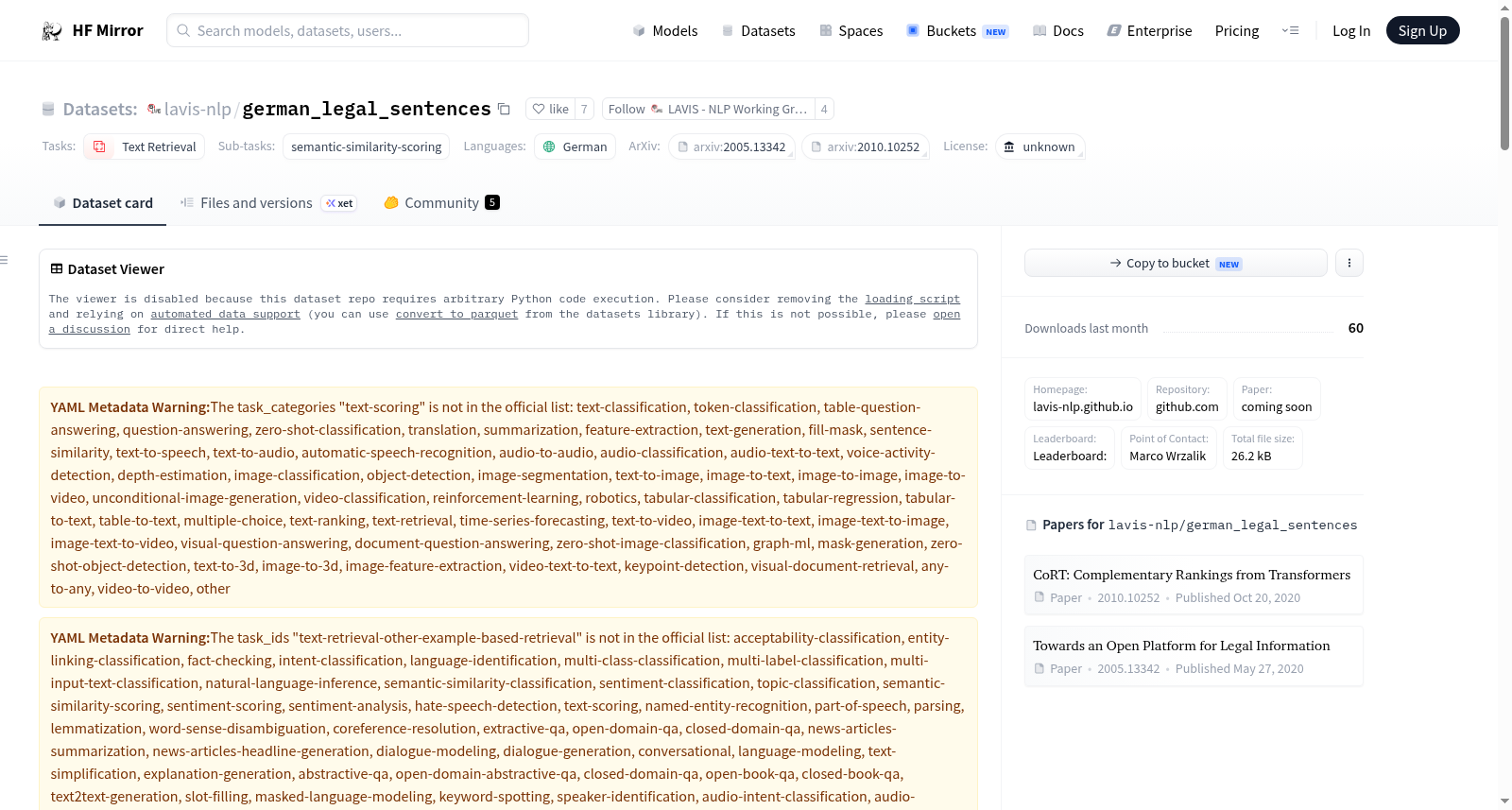Click the 26.2 kB total file size
This screenshot has height=810, width=1512.
(x=1263, y=447)
